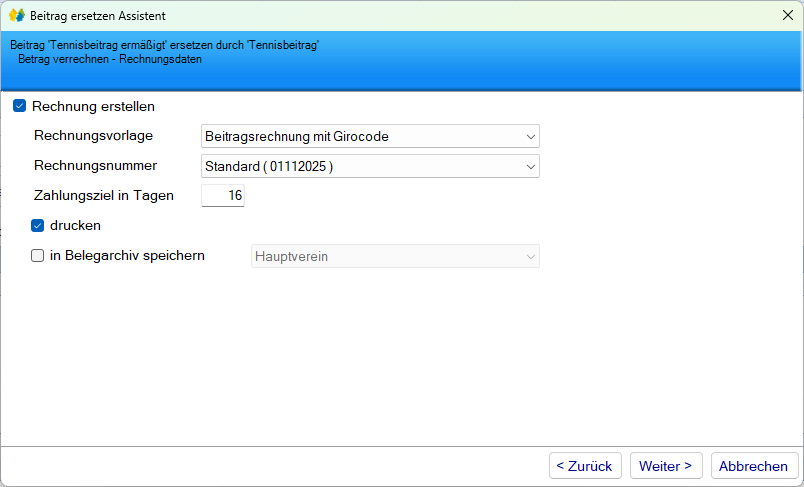Close the Beitrag ersetzen Assistent window
Viewport: 804px width, 487px height.
(786, 16)
